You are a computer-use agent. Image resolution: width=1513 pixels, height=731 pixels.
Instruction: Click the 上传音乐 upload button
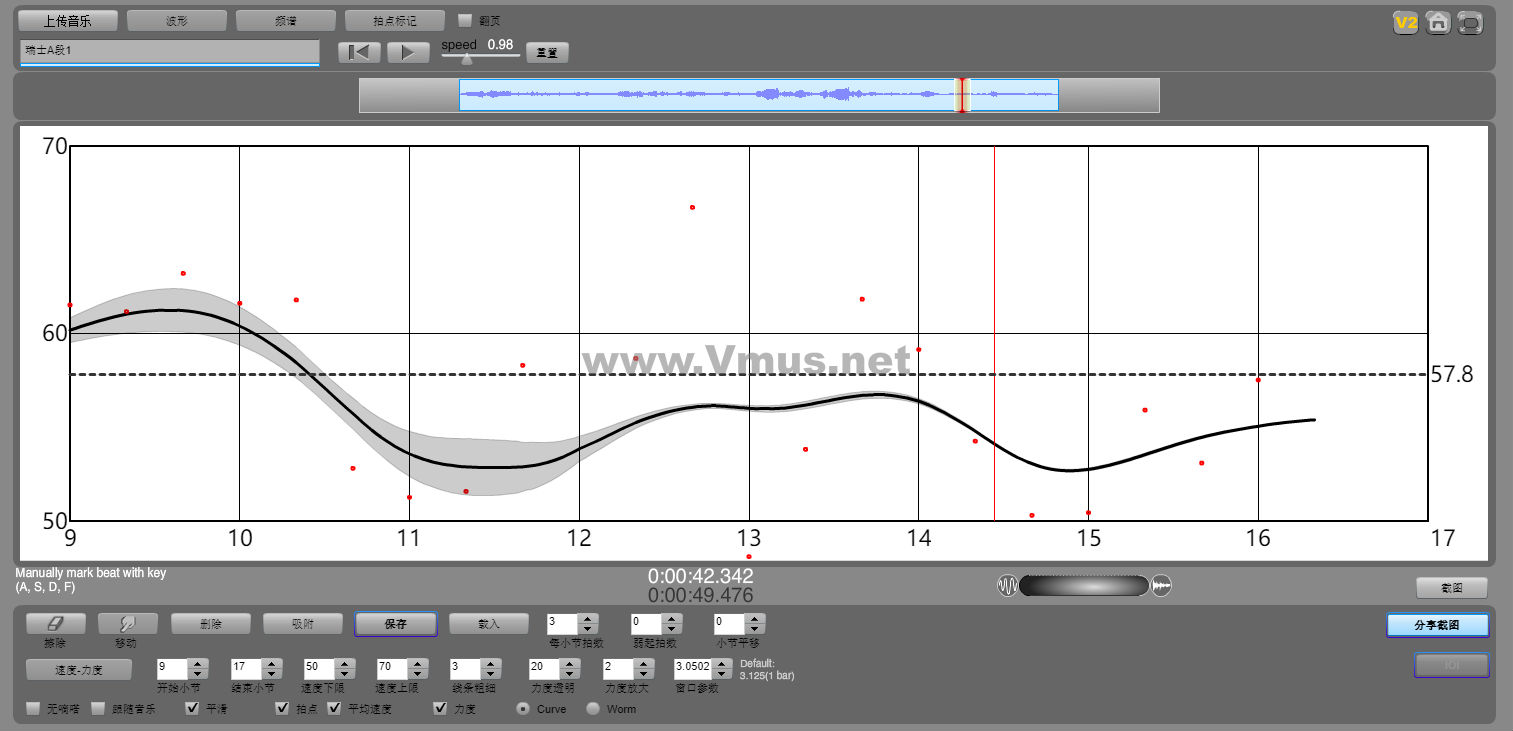68,20
